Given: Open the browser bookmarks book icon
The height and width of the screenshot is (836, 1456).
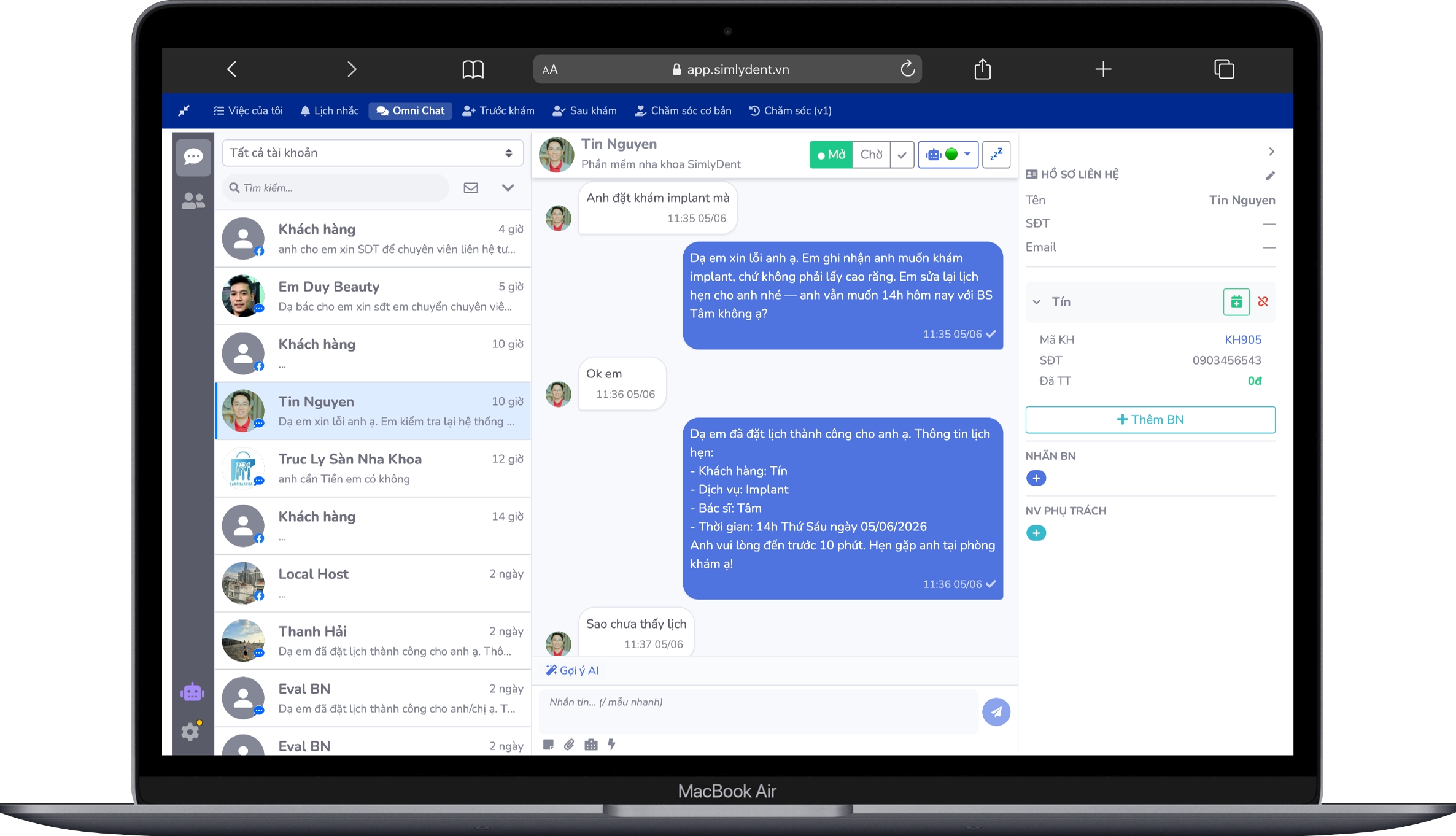Looking at the screenshot, I should click(473, 69).
